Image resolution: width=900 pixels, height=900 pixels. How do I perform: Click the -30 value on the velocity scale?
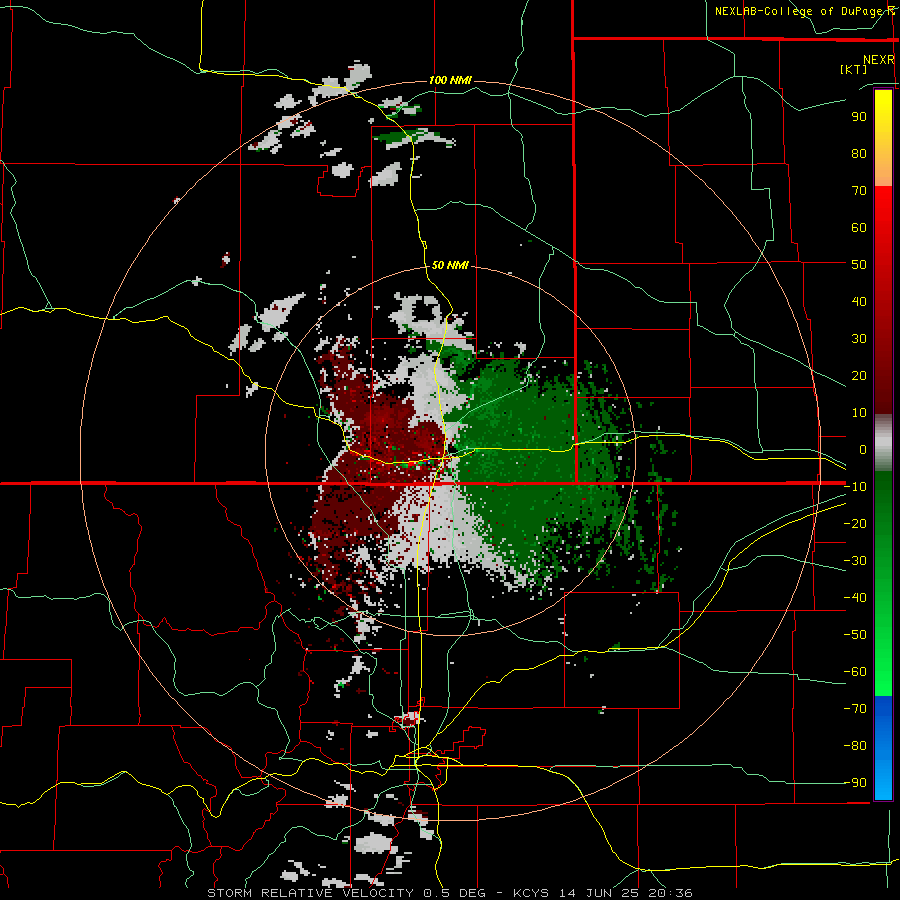[855, 561]
